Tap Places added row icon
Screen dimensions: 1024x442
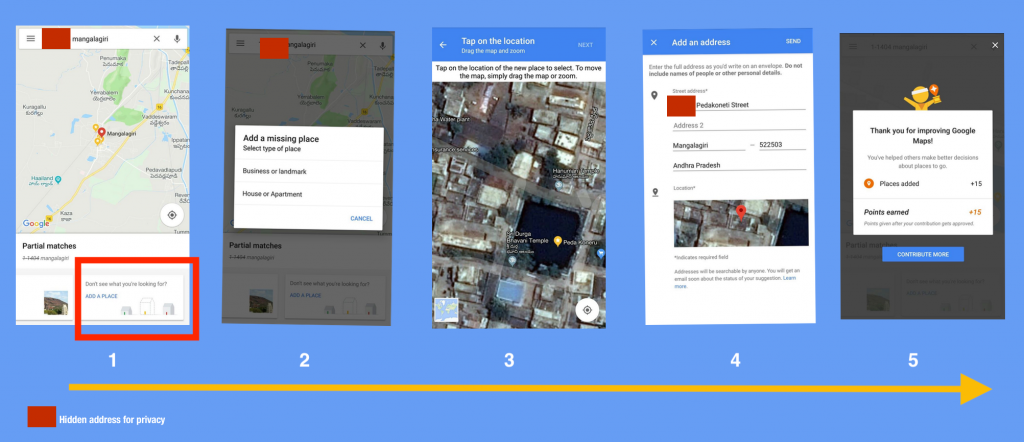(869, 183)
